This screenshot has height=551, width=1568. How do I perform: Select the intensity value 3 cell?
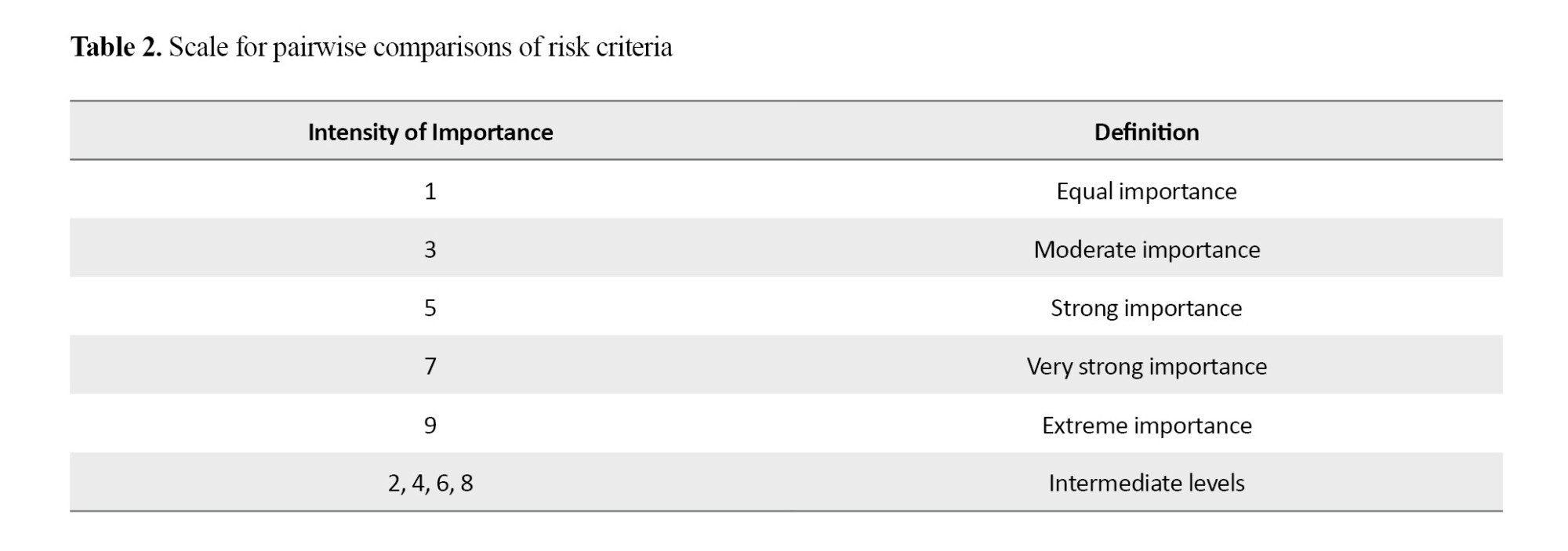click(430, 249)
